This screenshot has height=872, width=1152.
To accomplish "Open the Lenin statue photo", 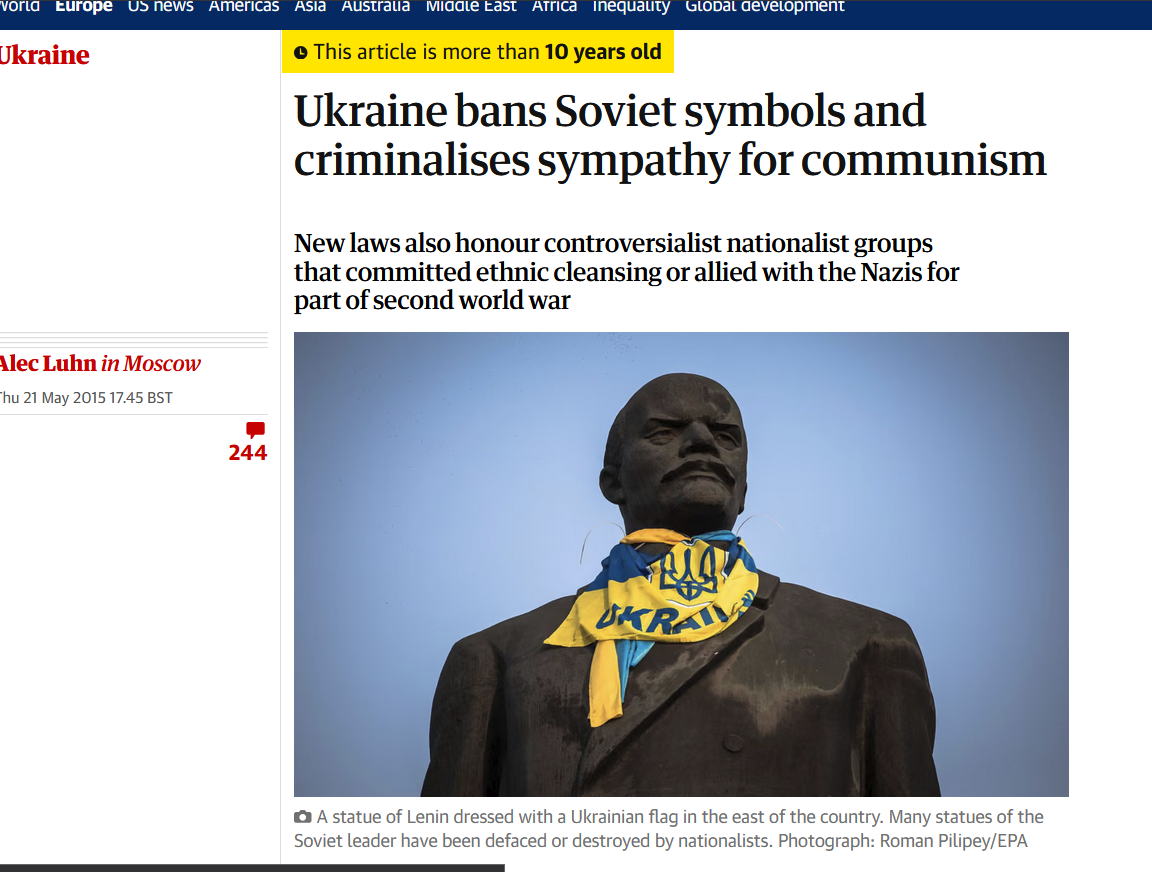I will pos(681,564).
